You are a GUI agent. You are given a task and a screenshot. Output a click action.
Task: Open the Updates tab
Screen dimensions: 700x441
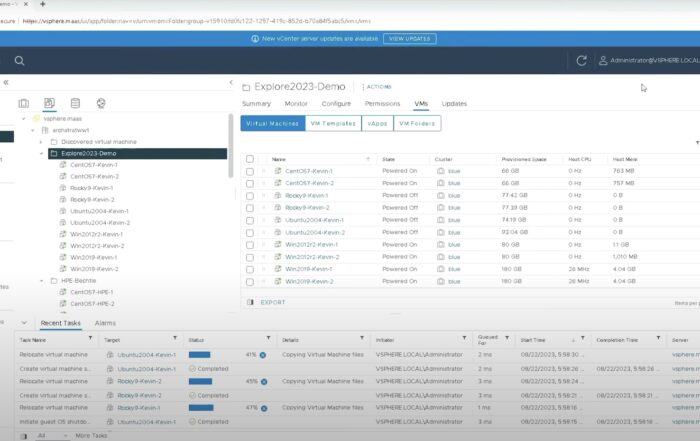pos(454,104)
